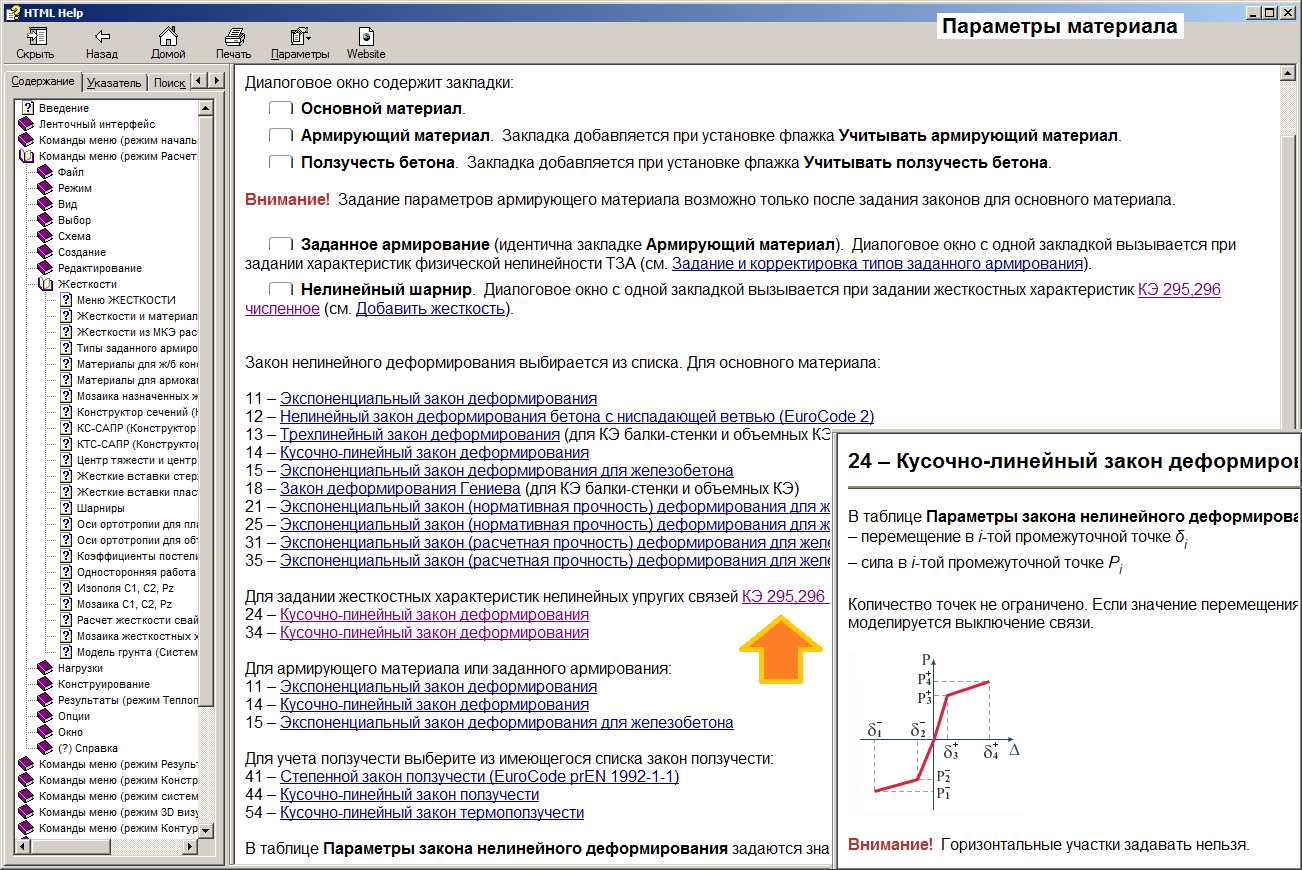This screenshot has height=870, width=1302.
Task: Follow the Закон деформирования Гениева link
Action: (400, 488)
